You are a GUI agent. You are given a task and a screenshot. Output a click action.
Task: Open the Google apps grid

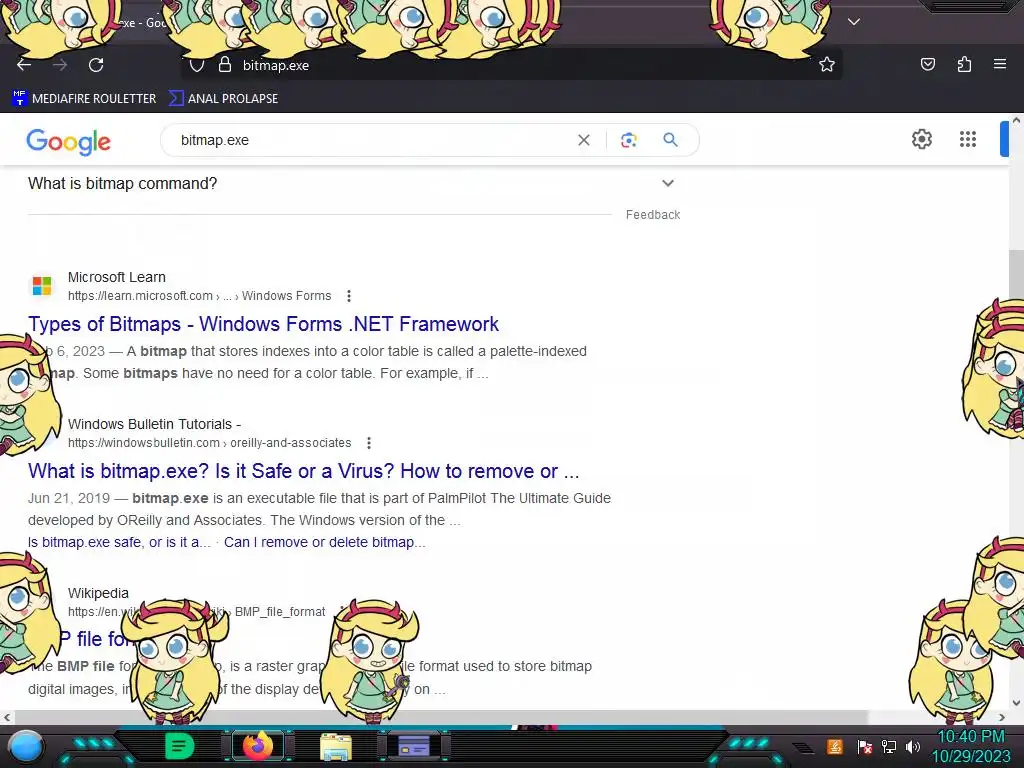(x=968, y=139)
